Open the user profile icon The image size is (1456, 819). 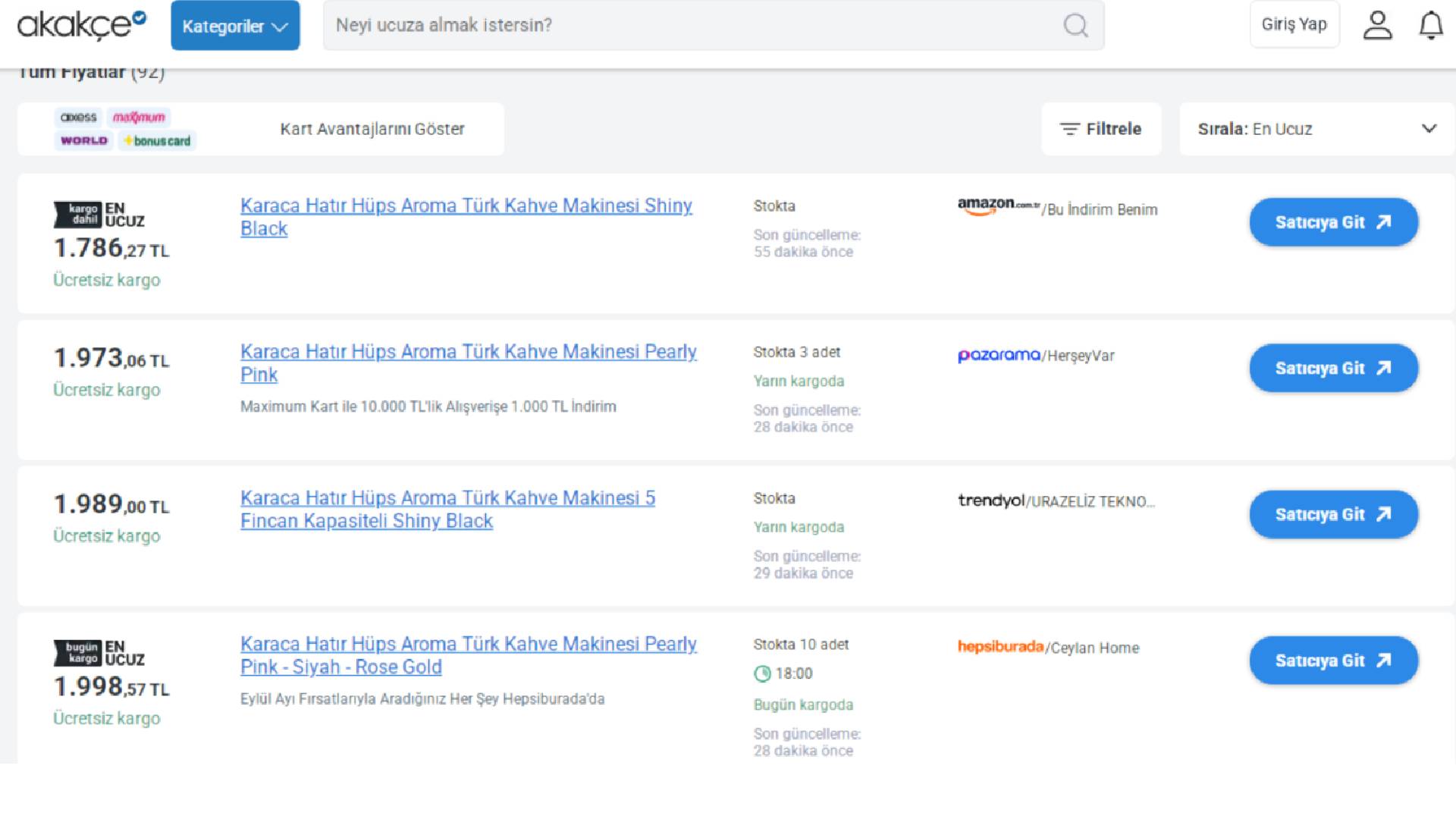click(1377, 25)
